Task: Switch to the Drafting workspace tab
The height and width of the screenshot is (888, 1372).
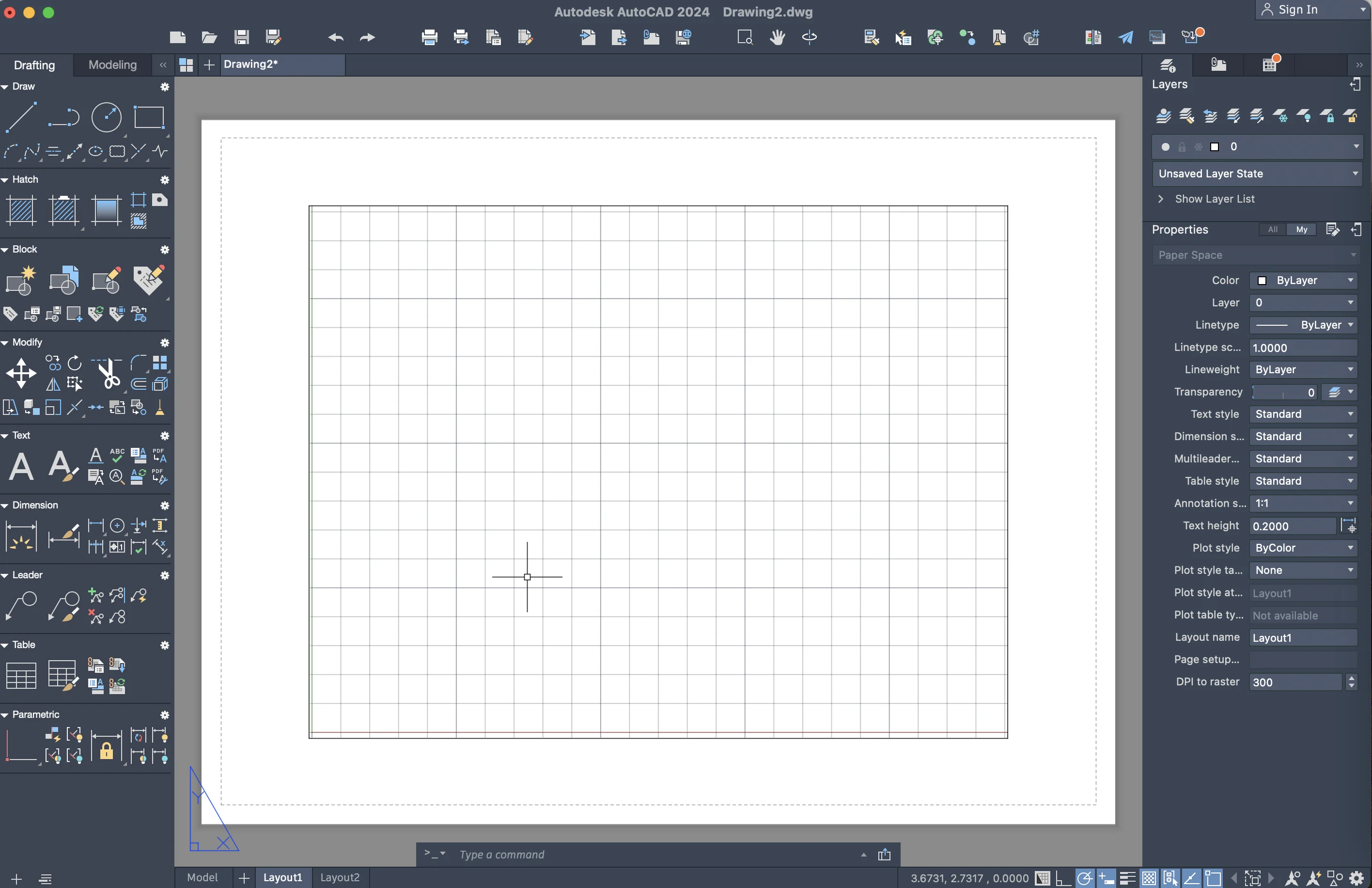Action: coord(34,64)
